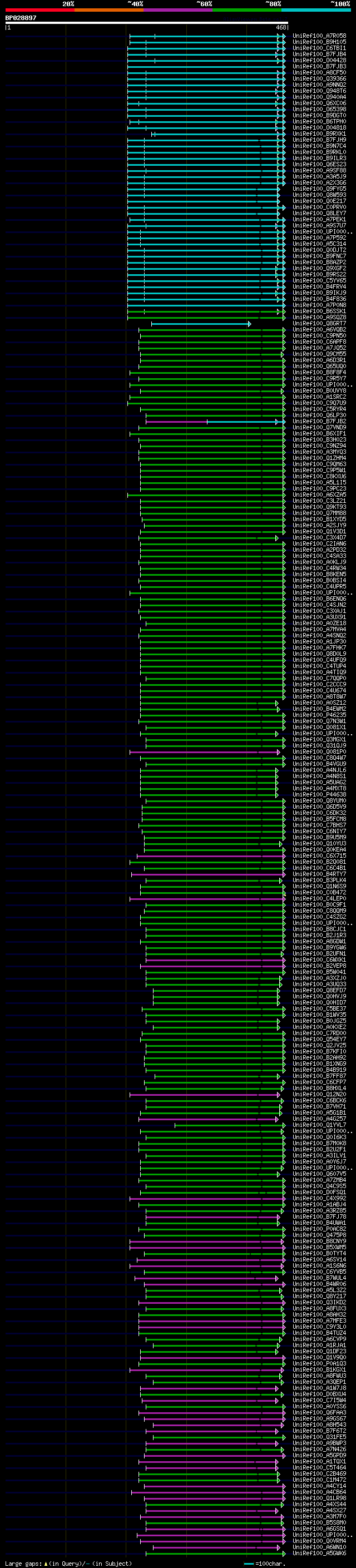The image size is (356, 1568).
Task: Select the query name BP028897
Action: 21,18
